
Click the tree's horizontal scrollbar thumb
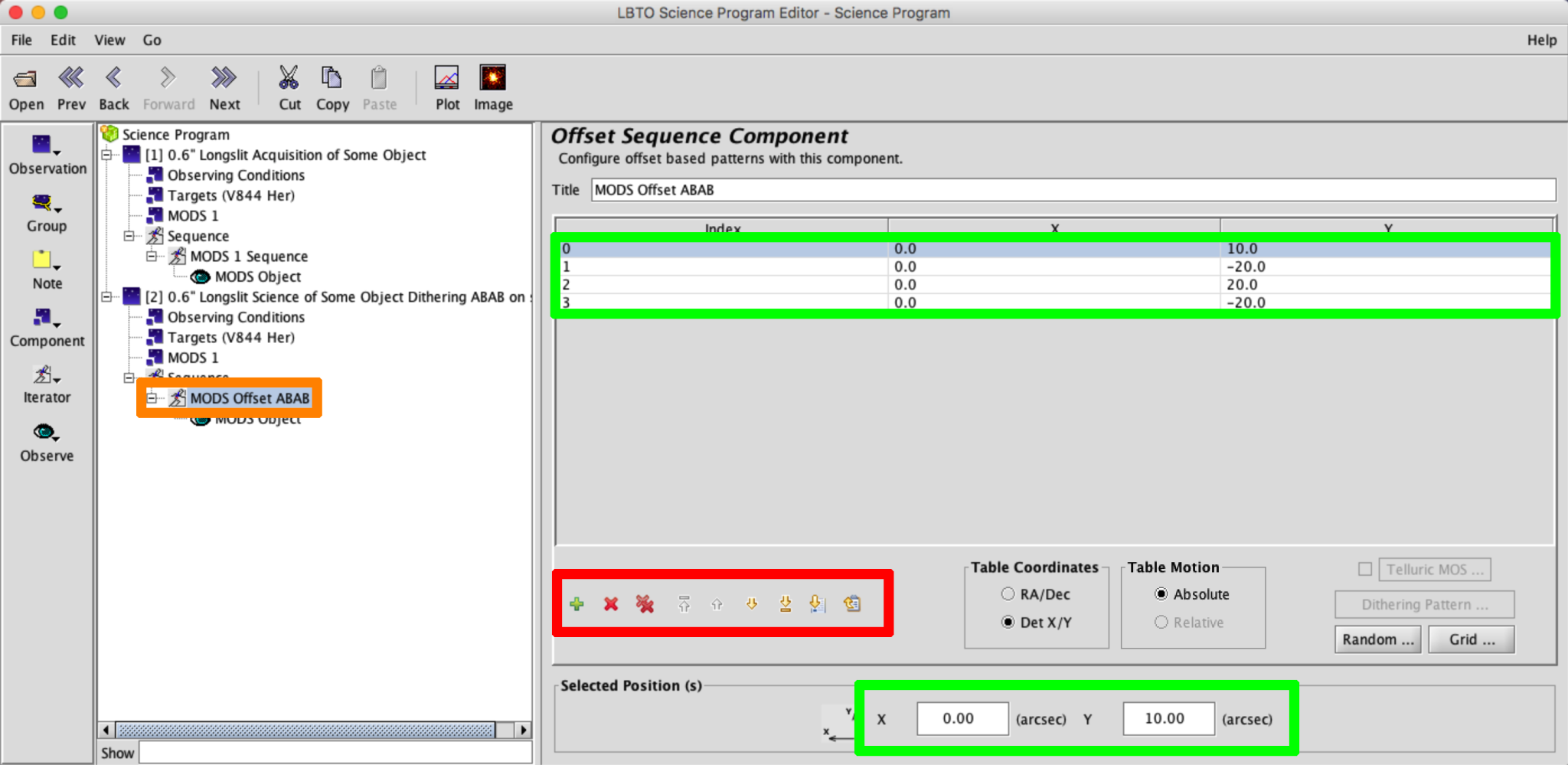click(x=305, y=730)
